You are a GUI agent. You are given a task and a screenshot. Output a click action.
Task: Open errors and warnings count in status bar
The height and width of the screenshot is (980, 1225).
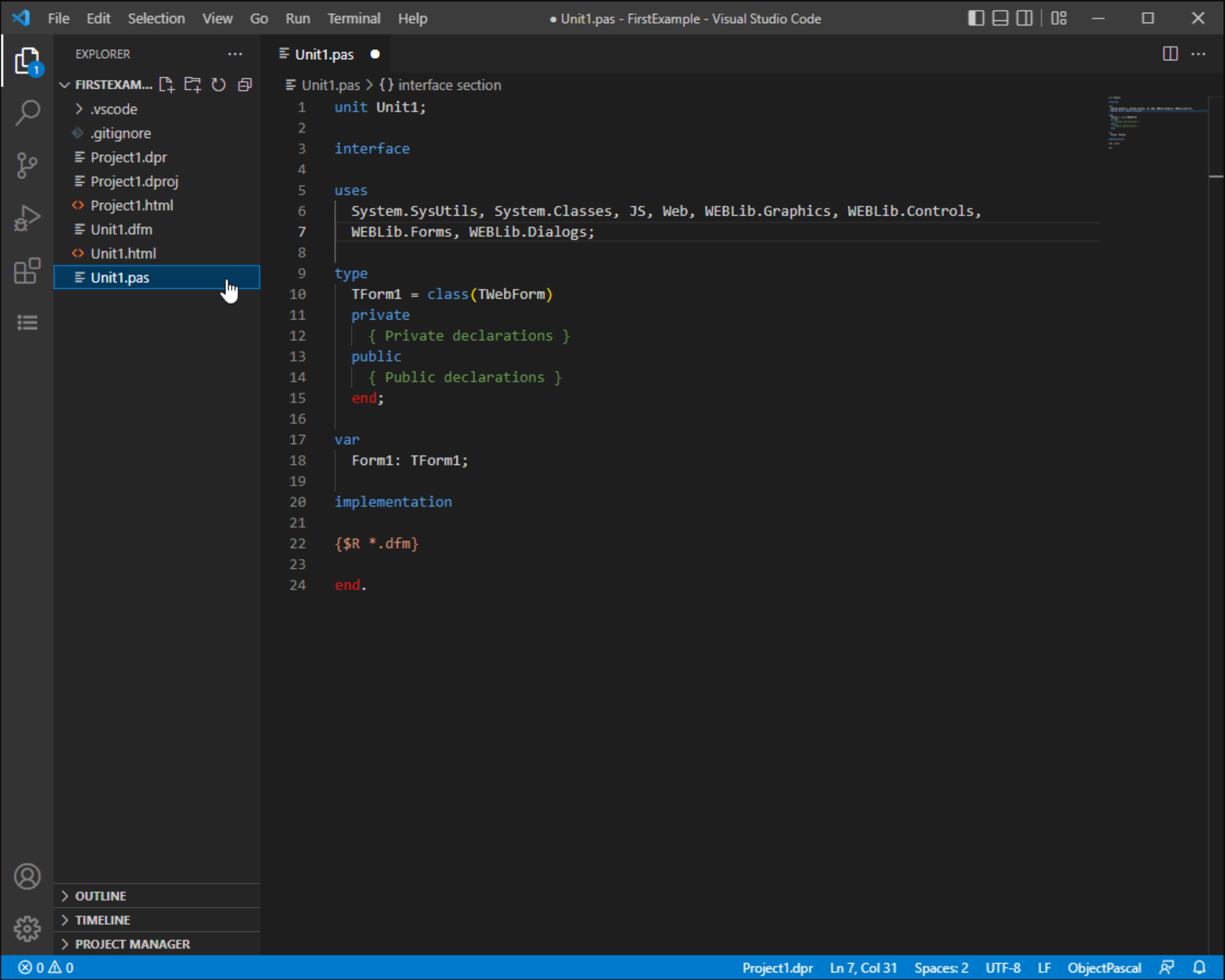pyautogui.click(x=45, y=967)
